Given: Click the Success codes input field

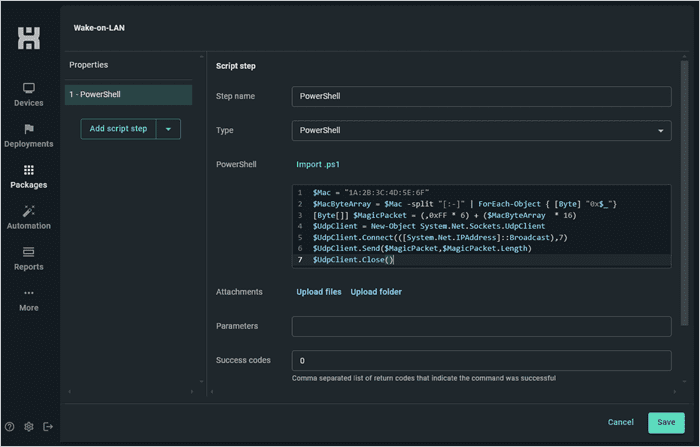Looking at the screenshot, I should coord(481,361).
